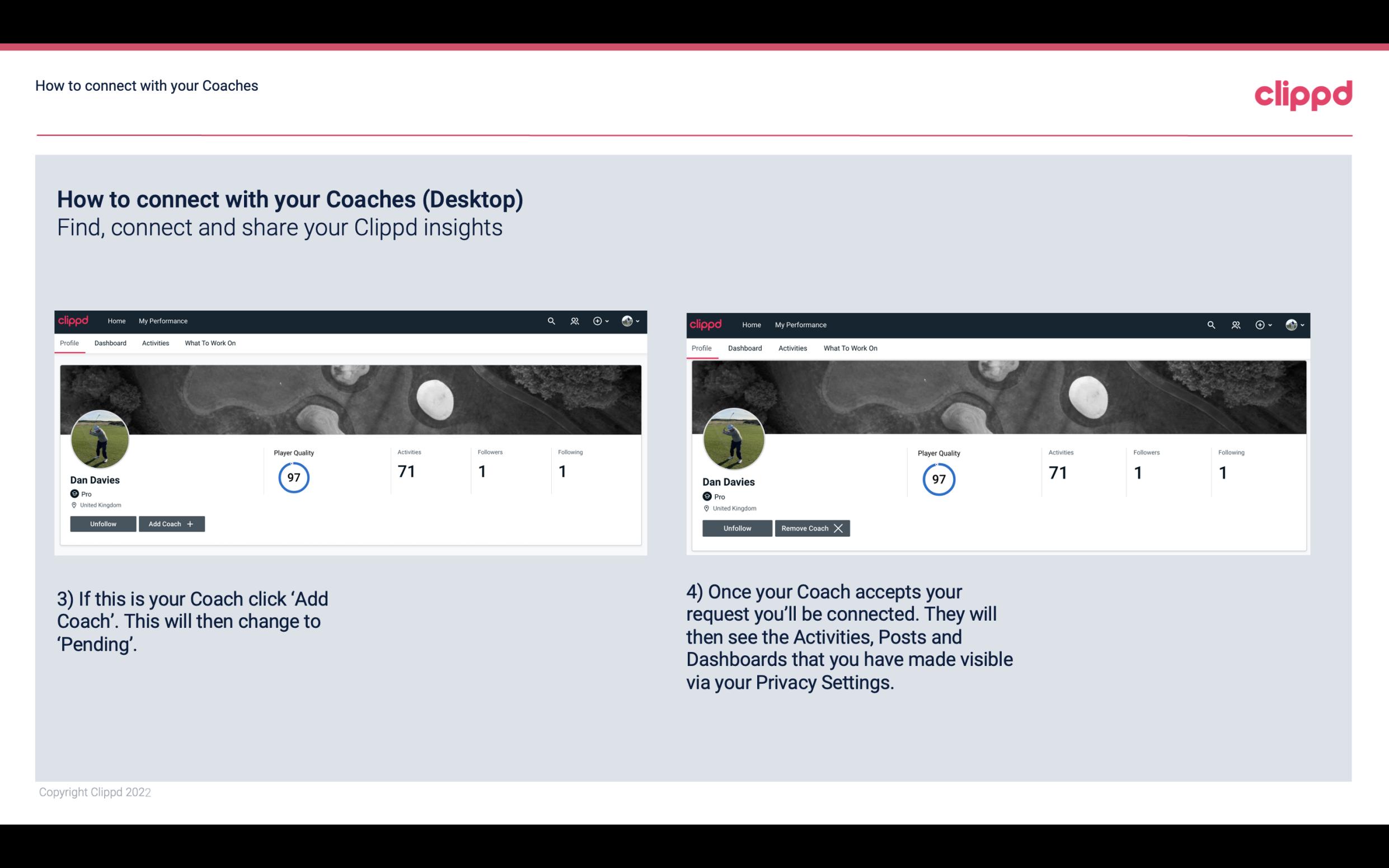This screenshot has width=1389, height=868.
Task: Click the Clippd logo on right panel
Action: (707, 324)
